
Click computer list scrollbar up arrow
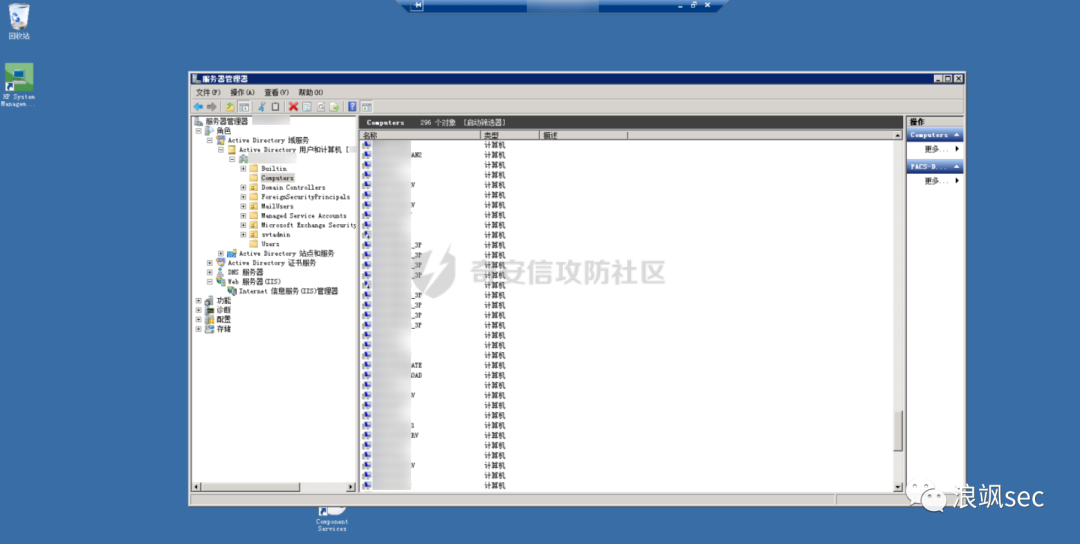pos(897,136)
